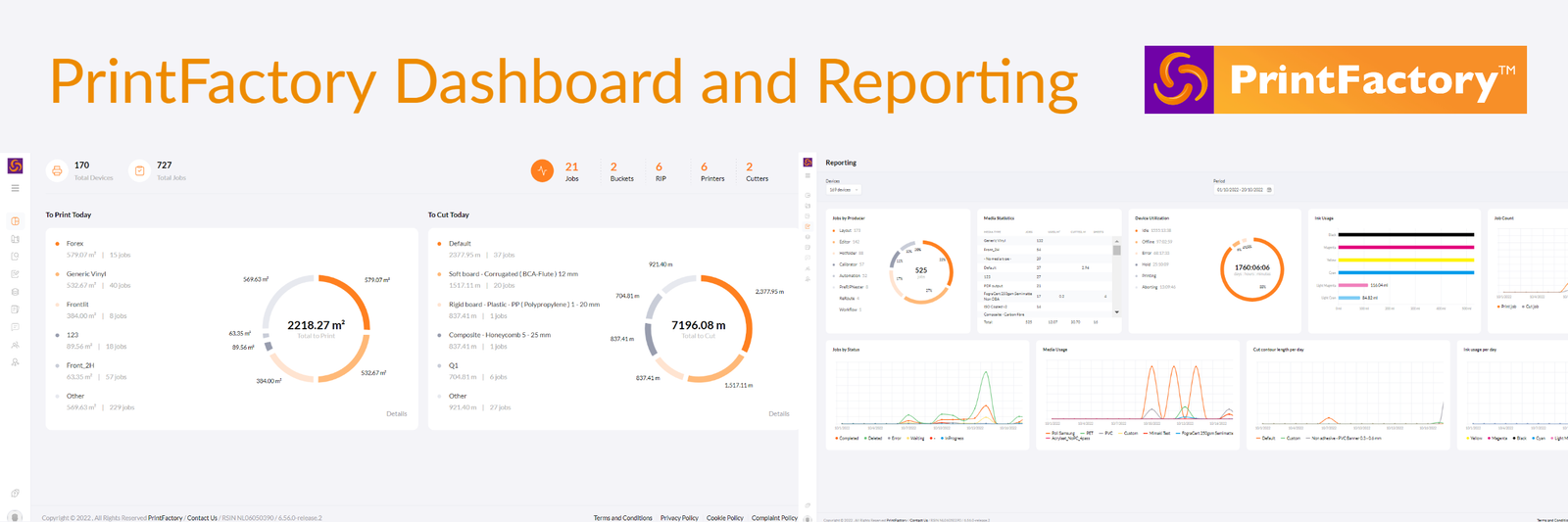Click the cyan ink usage bar
Viewport: 1568px width, 522px height.
pos(1405,272)
